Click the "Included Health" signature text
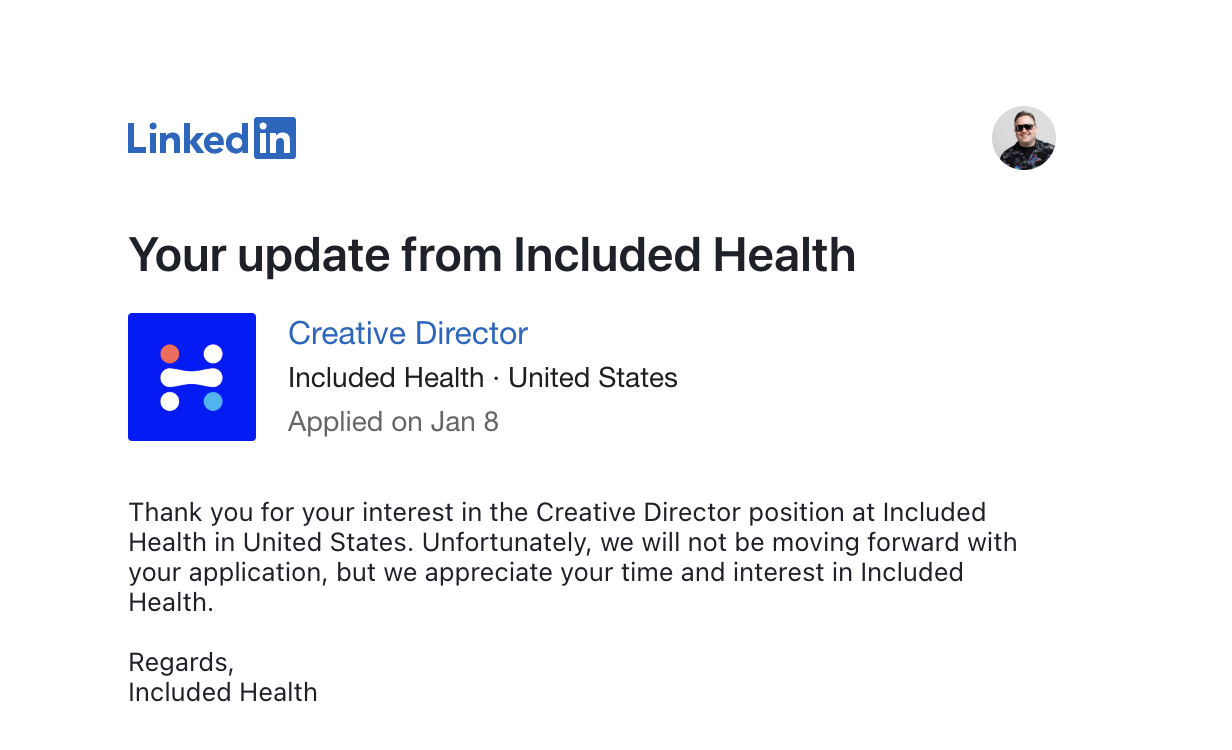The width and height of the screenshot is (1232, 750). pos(223,692)
